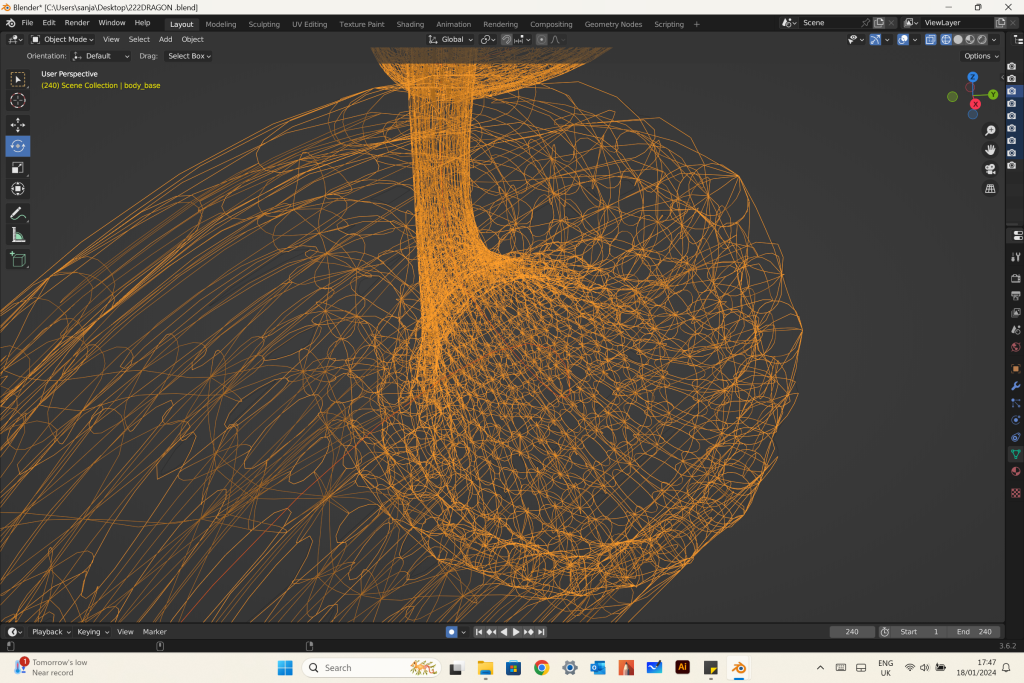Open the World properties tab (red globe)
The height and width of the screenshot is (683, 1024).
pyautogui.click(x=1016, y=347)
